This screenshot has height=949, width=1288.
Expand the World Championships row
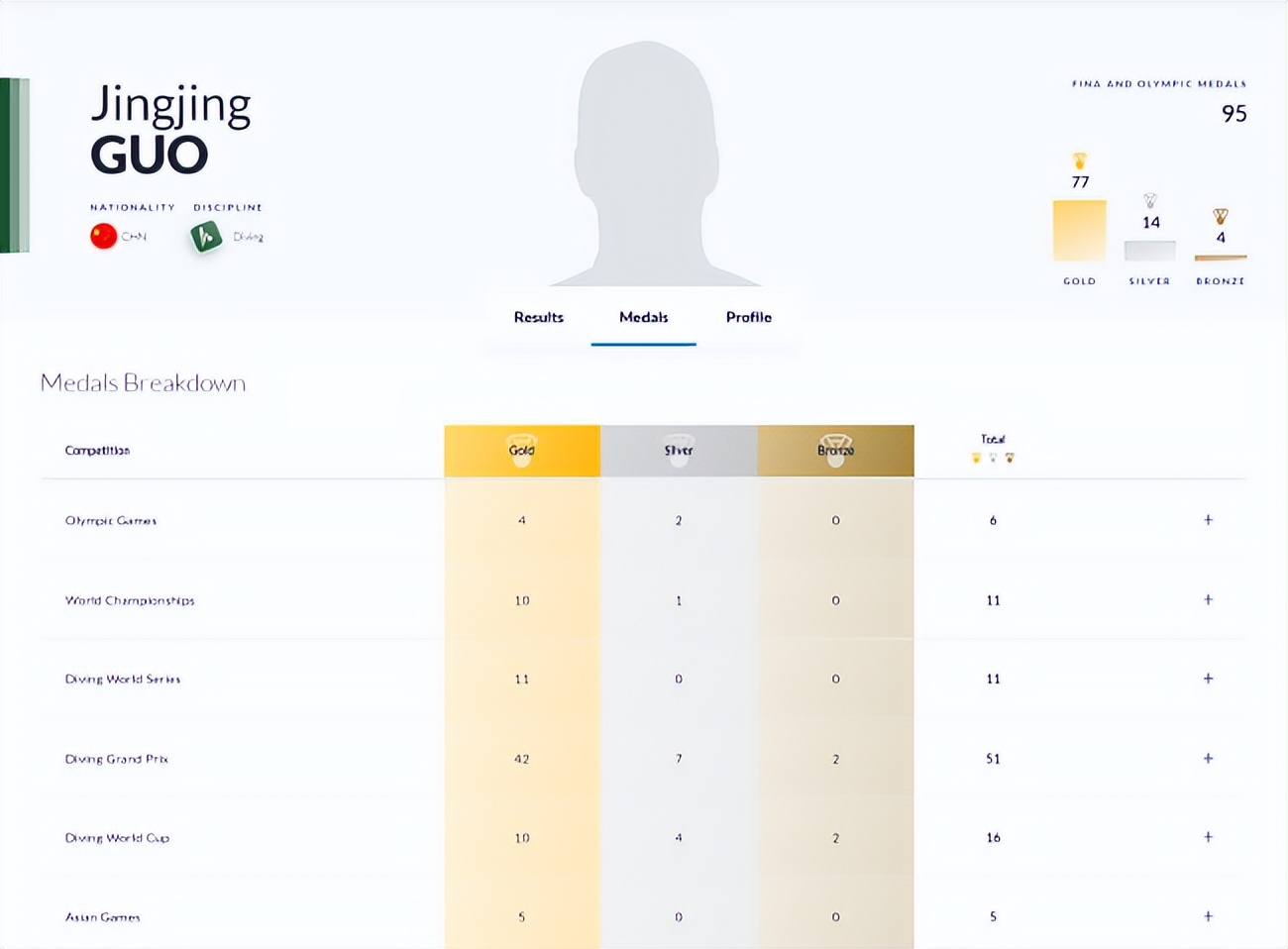[1208, 599]
